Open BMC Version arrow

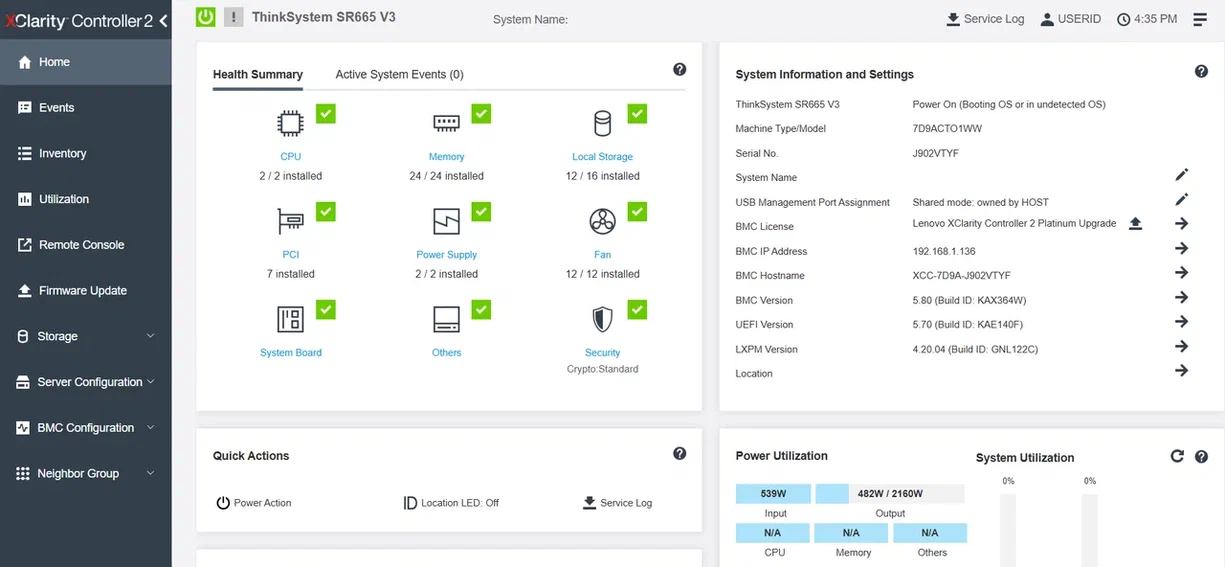point(1181,297)
